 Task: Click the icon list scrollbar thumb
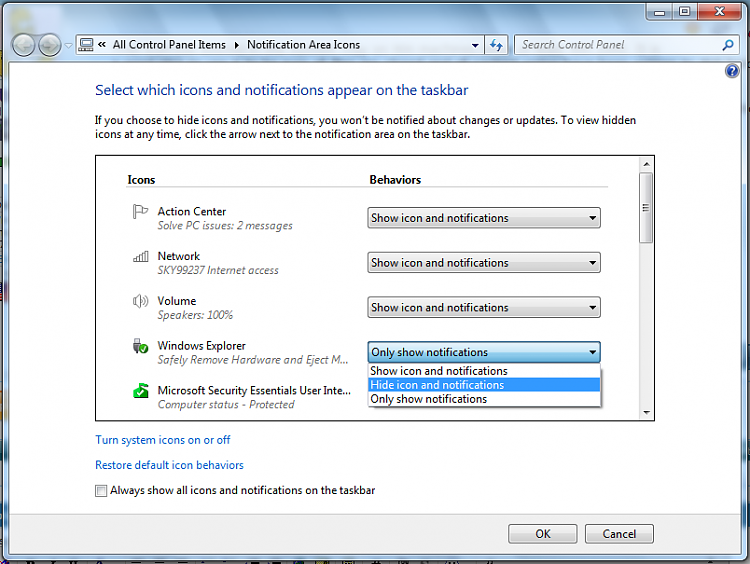pyautogui.click(x=646, y=208)
